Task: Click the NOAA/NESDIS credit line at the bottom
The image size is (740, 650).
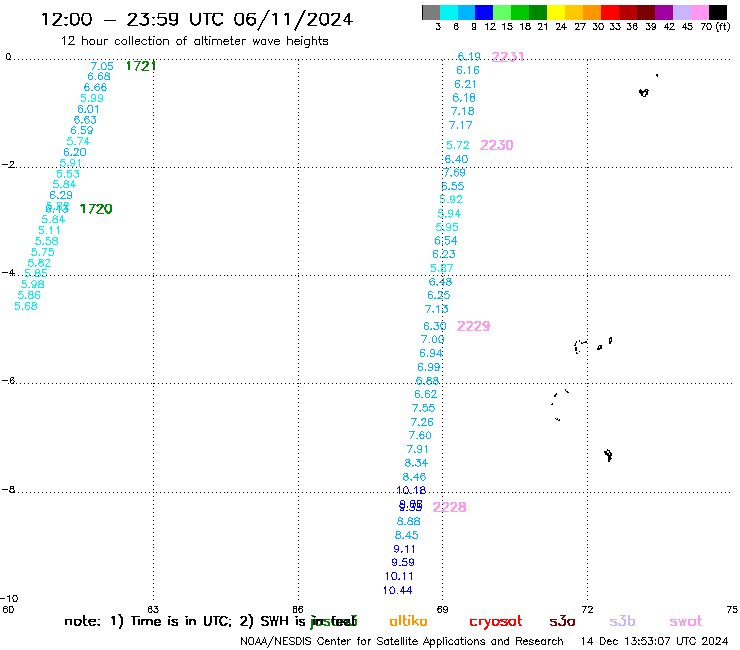Action: click(x=402, y=642)
